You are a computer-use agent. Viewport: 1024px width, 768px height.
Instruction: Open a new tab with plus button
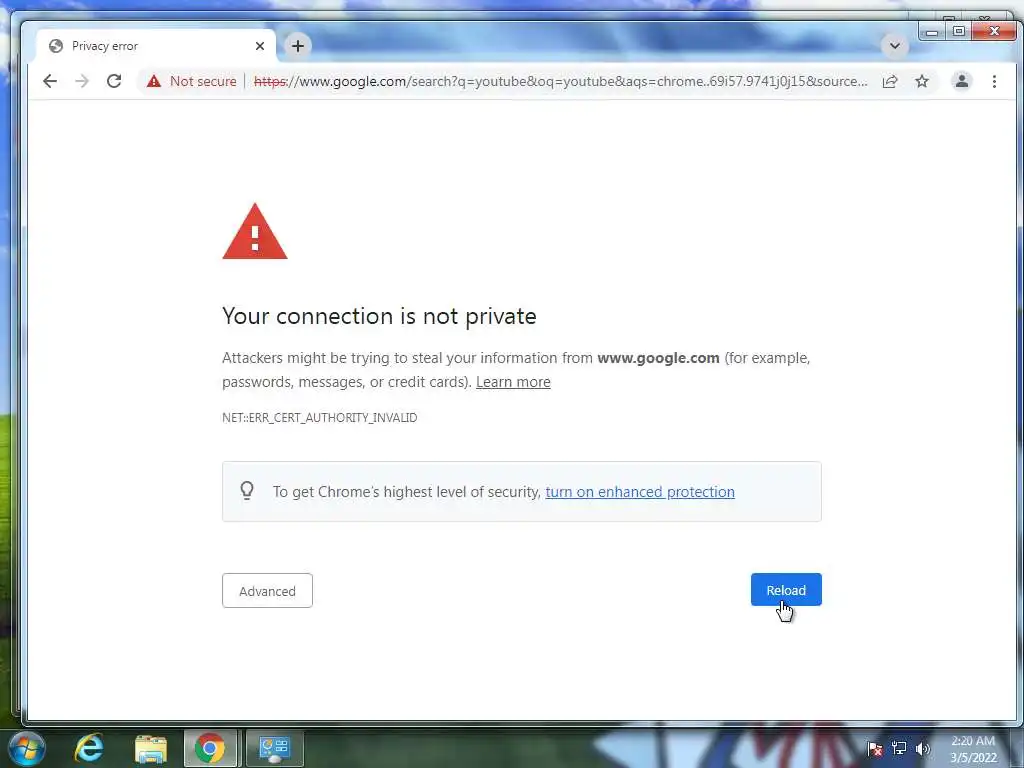click(298, 46)
